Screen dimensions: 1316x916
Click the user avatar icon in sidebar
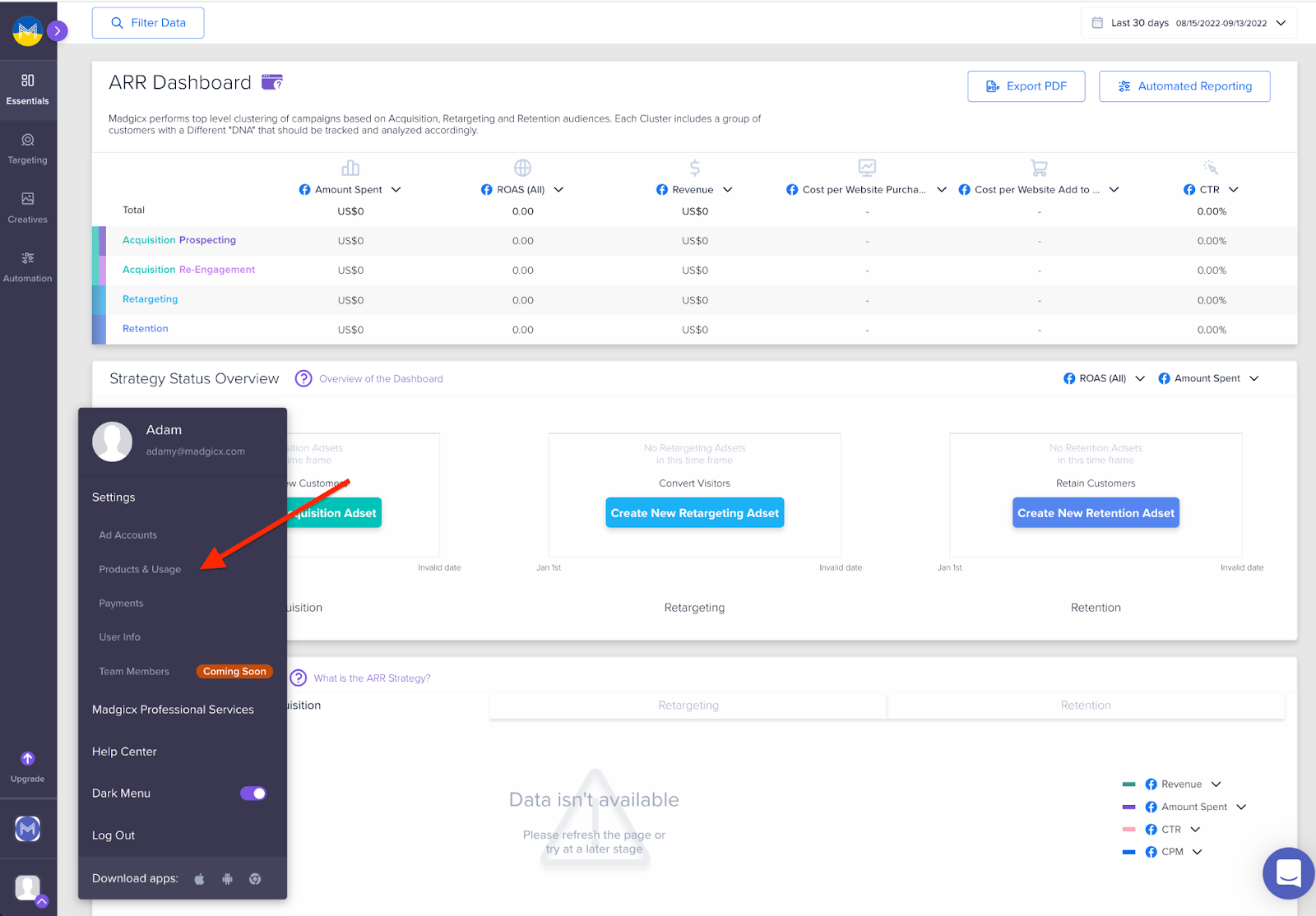pyautogui.click(x=28, y=888)
